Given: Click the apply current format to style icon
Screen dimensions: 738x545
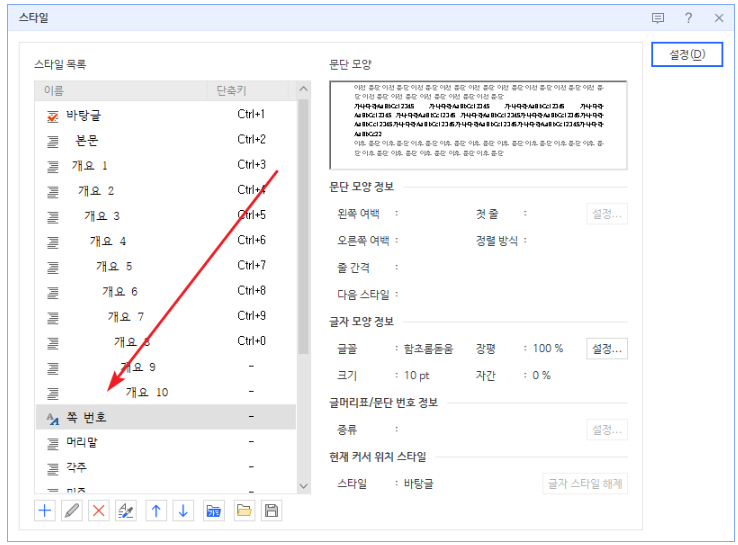Looking at the screenshot, I should [126, 511].
